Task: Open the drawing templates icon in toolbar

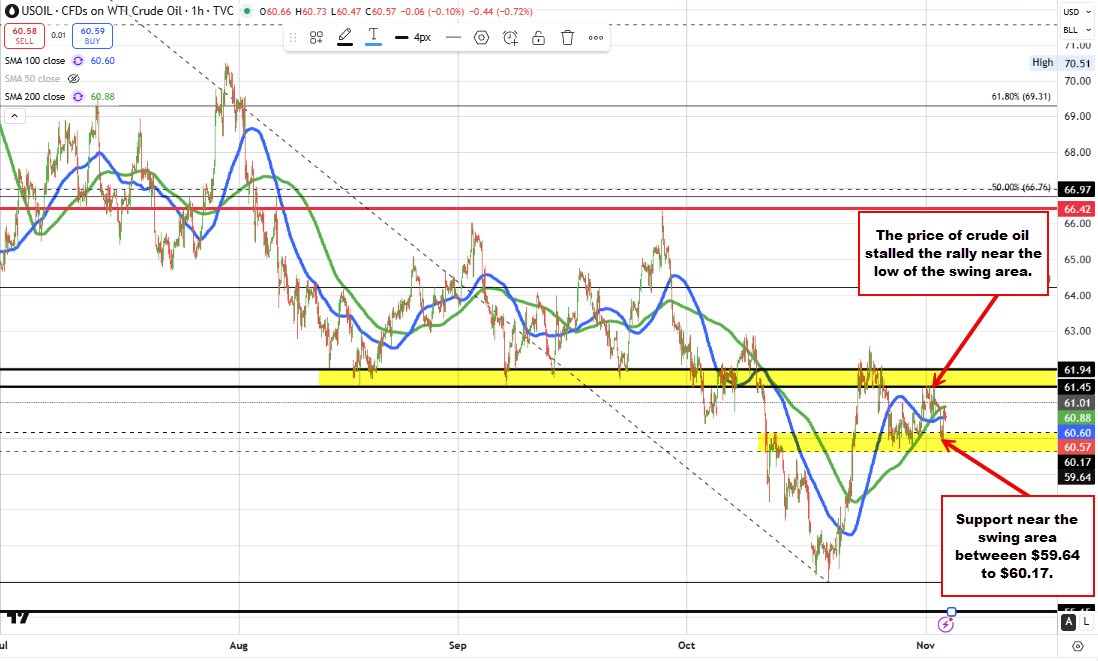Action: click(316, 37)
